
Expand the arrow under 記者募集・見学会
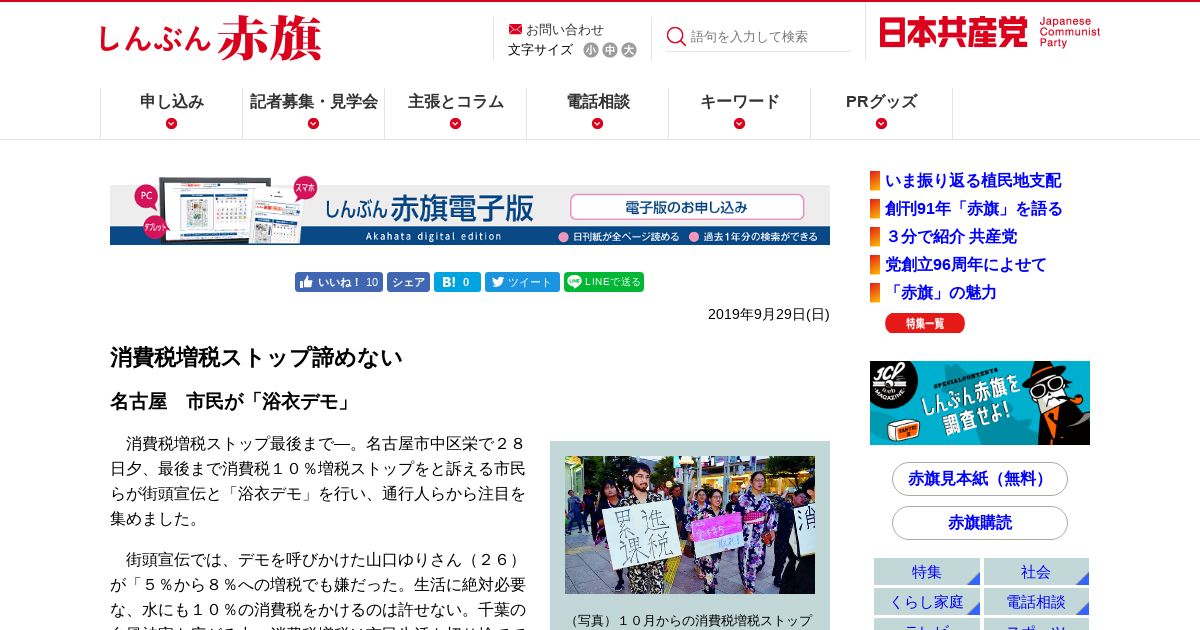(x=314, y=124)
